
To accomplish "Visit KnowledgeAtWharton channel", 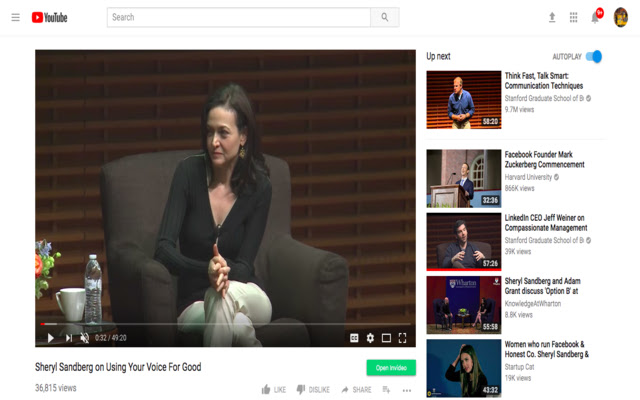I will (x=533, y=304).
